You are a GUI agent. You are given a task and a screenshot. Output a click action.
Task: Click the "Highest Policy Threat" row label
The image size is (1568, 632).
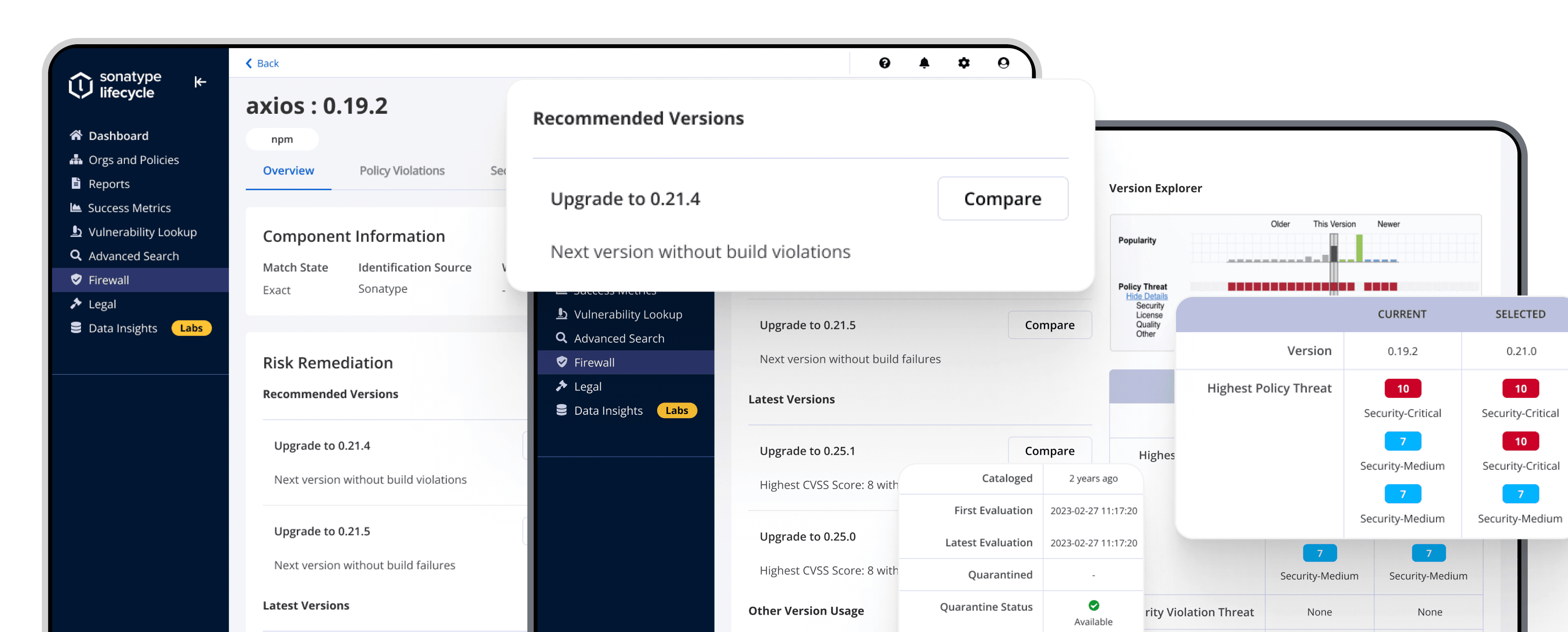(x=1269, y=388)
